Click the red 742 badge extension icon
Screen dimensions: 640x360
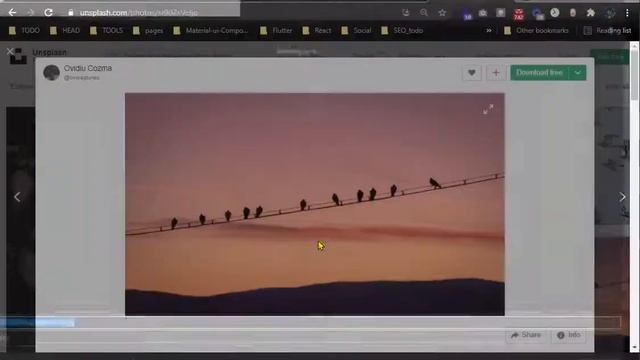point(519,15)
